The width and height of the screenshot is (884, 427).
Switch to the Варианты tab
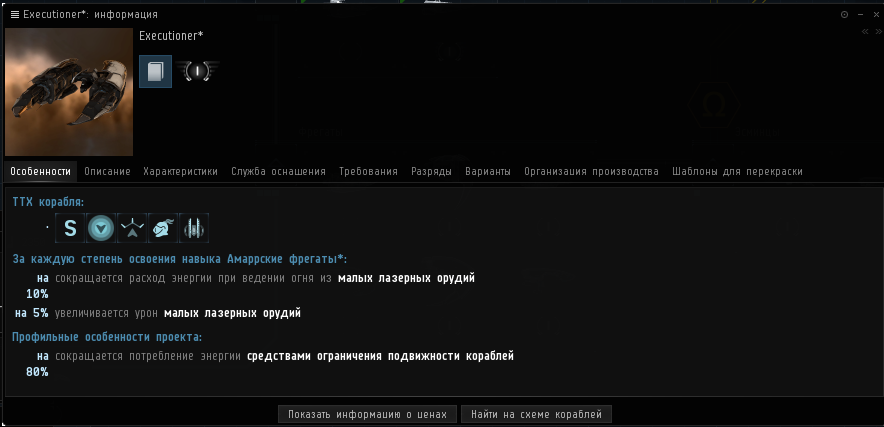click(x=488, y=172)
